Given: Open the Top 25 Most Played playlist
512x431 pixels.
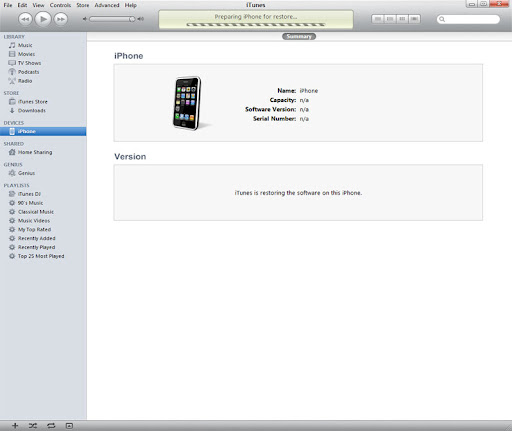Looking at the screenshot, I should point(43,256).
